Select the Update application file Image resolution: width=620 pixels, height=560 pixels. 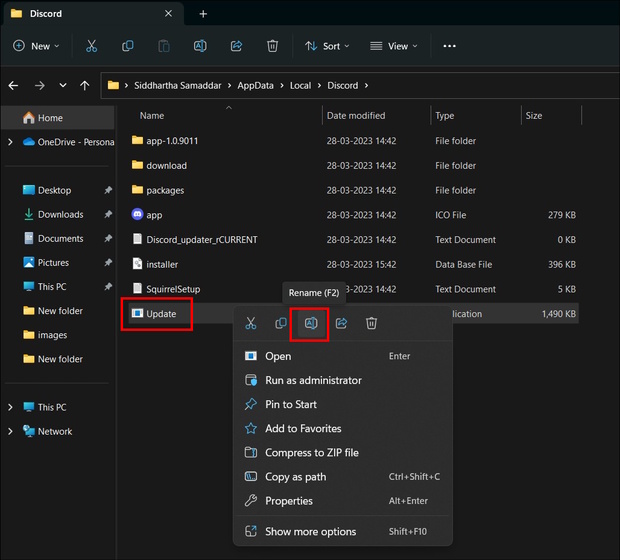click(161, 314)
